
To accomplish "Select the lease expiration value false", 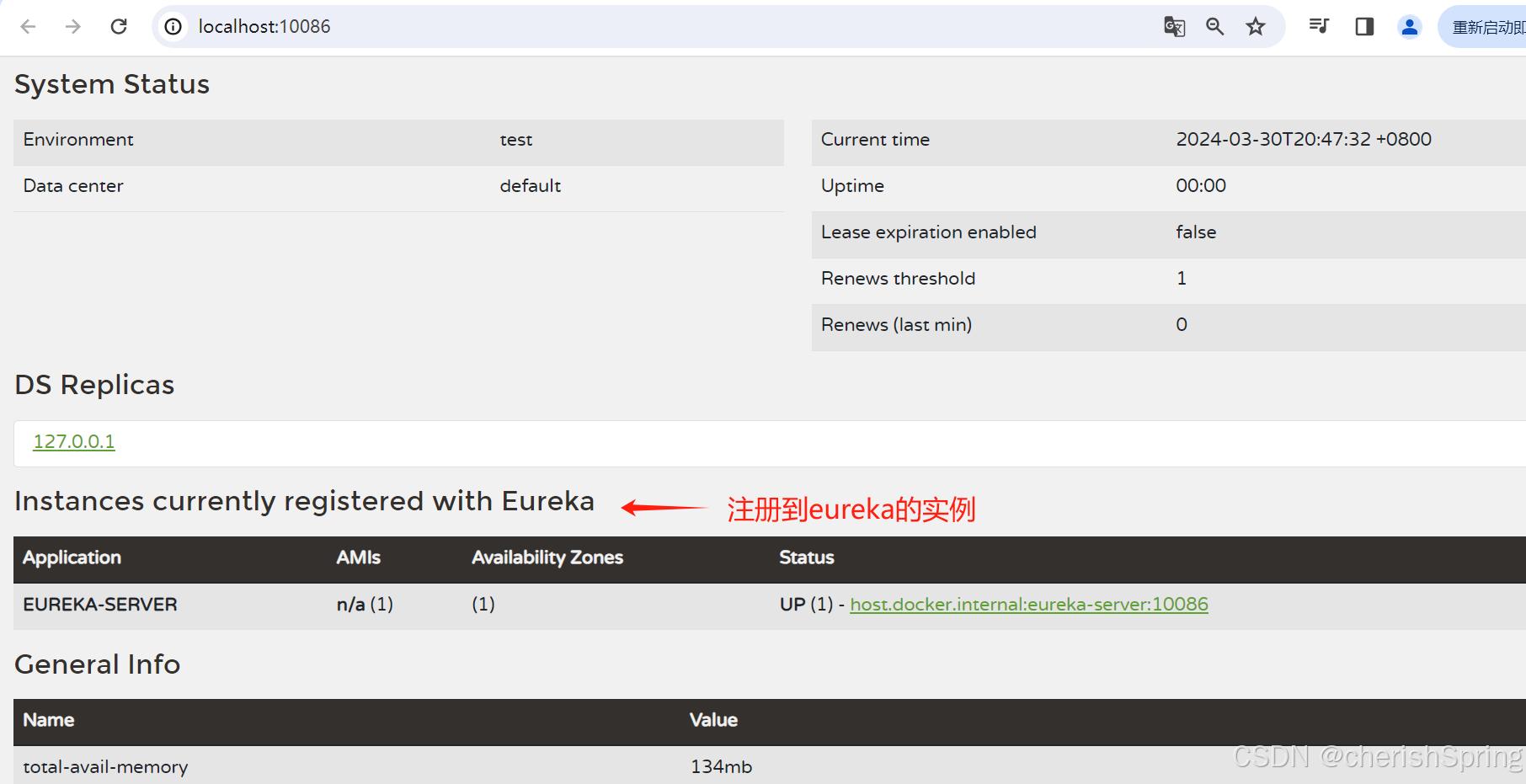I will tap(1197, 232).
